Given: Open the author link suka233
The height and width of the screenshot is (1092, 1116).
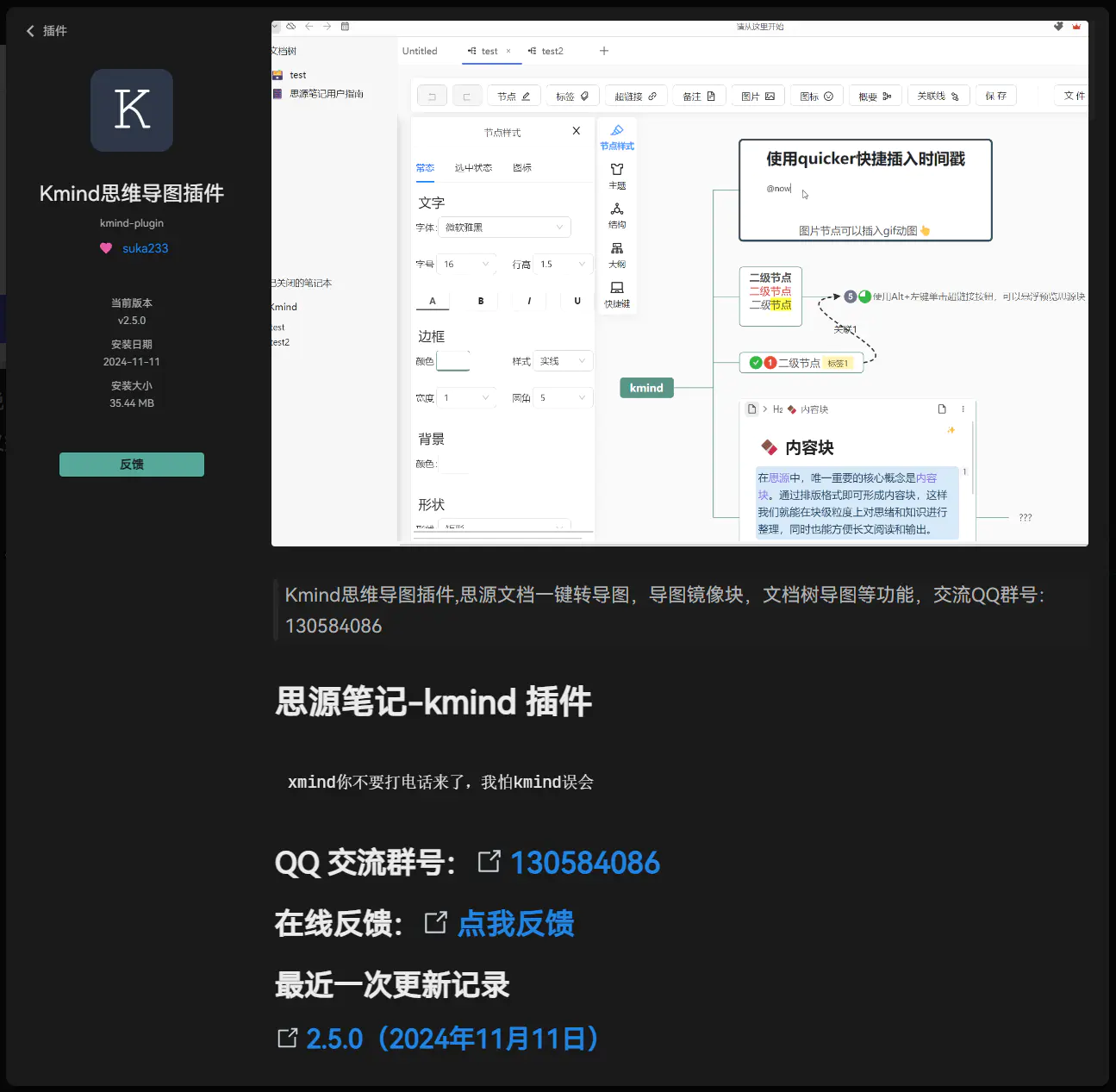Looking at the screenshot, I should [x=145, y=248].
